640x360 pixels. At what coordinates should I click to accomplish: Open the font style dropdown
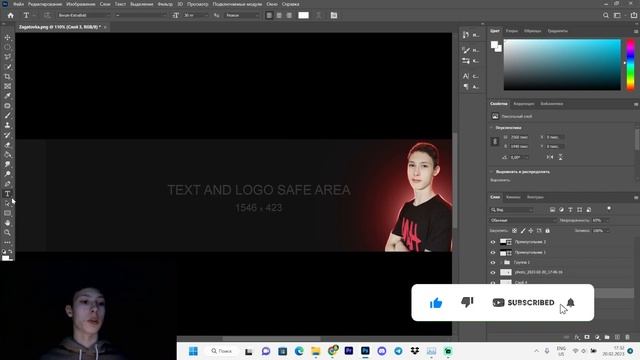[x=140, y=16]
